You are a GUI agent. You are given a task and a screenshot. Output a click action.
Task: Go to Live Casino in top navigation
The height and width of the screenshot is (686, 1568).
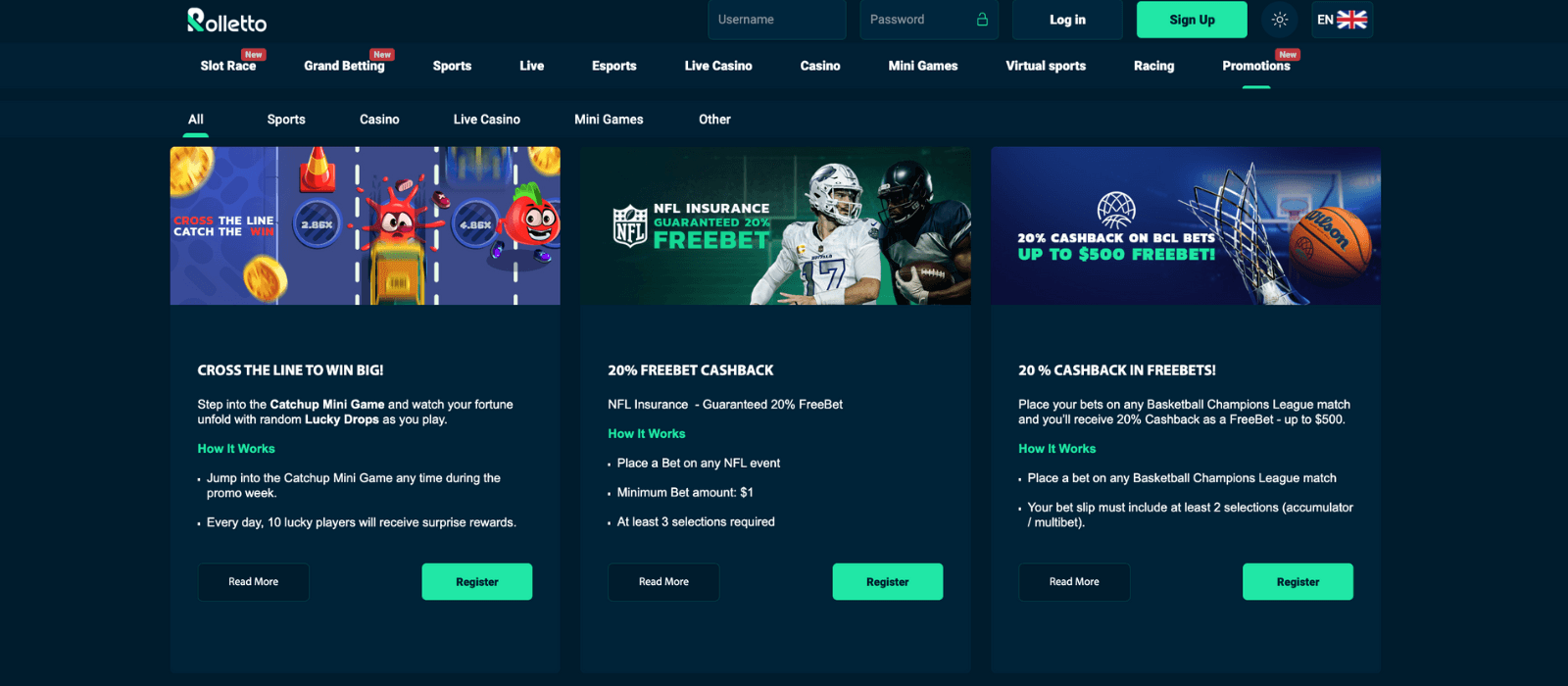pyautogui.click(x=718, y=66)
